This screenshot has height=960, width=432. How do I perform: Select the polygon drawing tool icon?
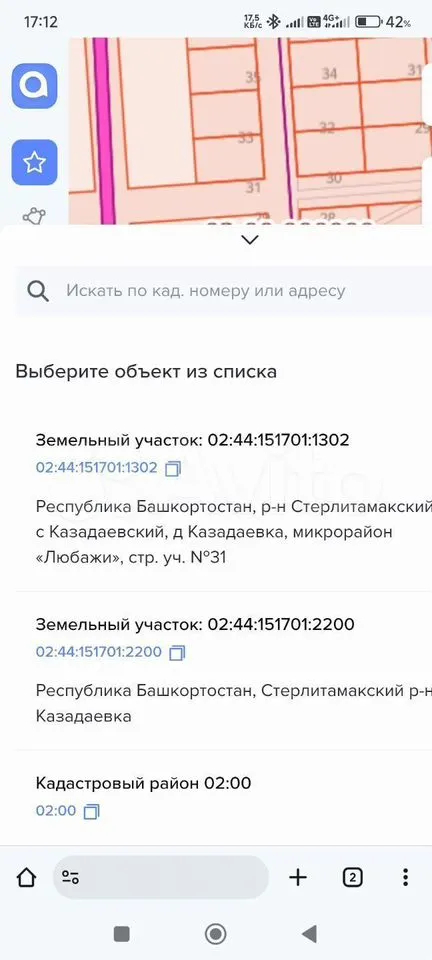click(x=34, y=216)
